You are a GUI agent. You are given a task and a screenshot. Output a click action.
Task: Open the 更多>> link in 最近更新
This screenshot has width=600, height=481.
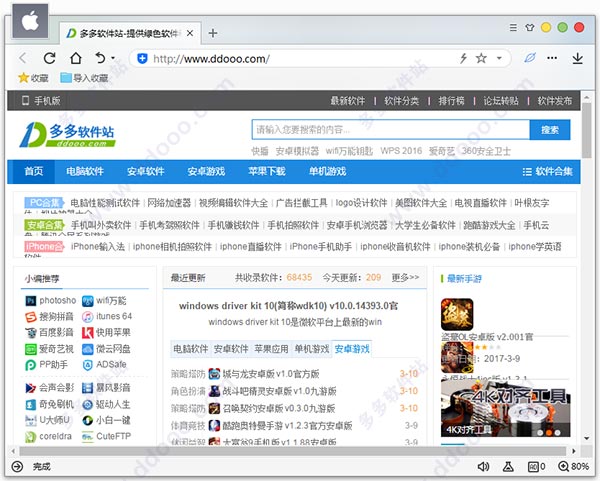tap(405, 277)
